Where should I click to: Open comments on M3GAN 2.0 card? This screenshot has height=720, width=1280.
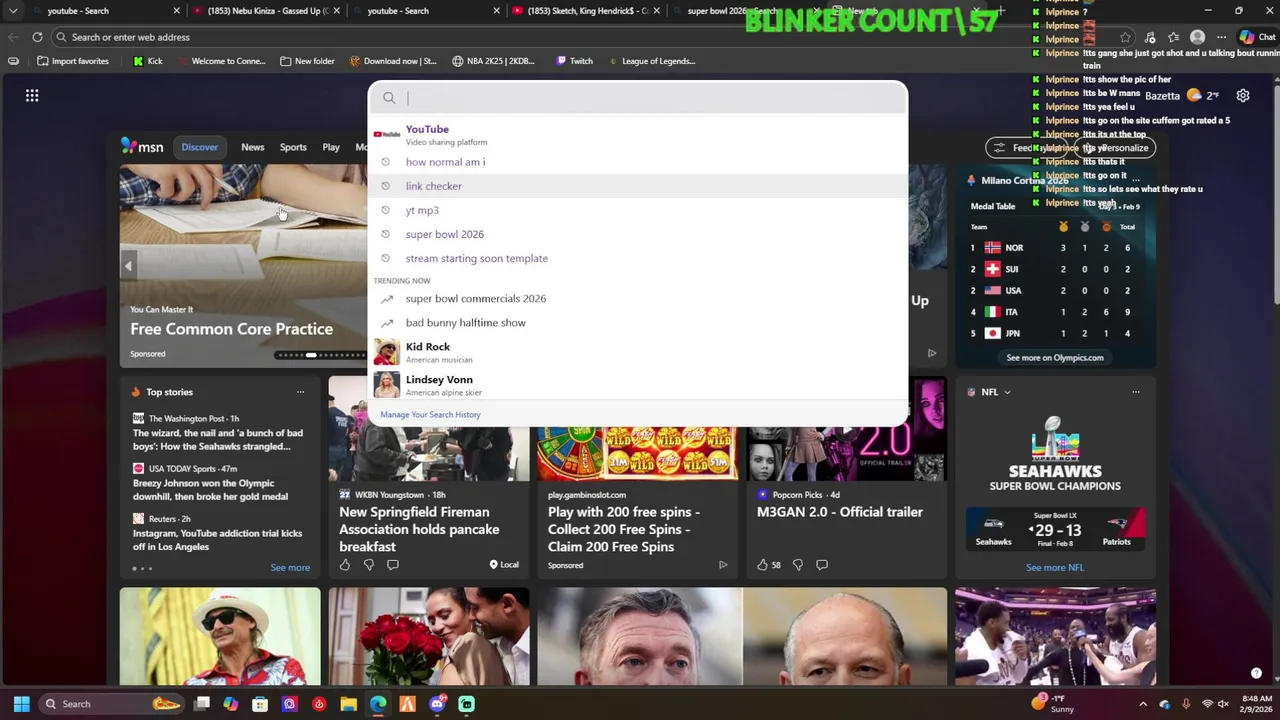822,565
